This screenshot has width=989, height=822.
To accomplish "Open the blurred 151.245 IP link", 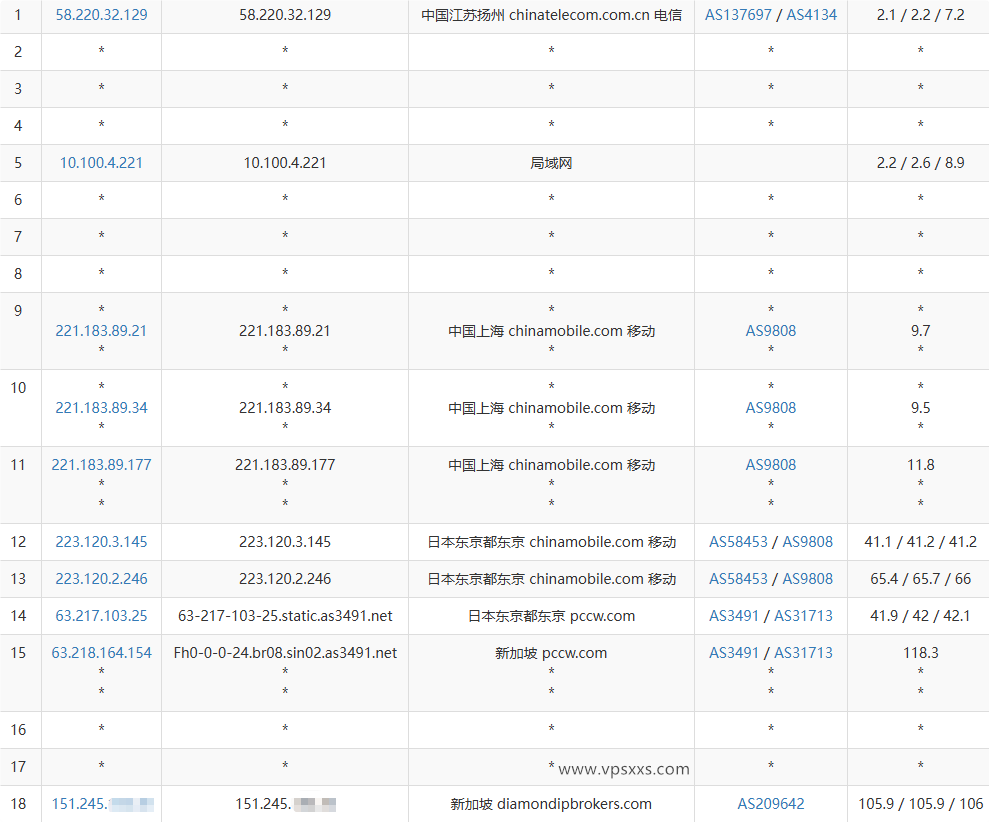I will coord(103,804).
